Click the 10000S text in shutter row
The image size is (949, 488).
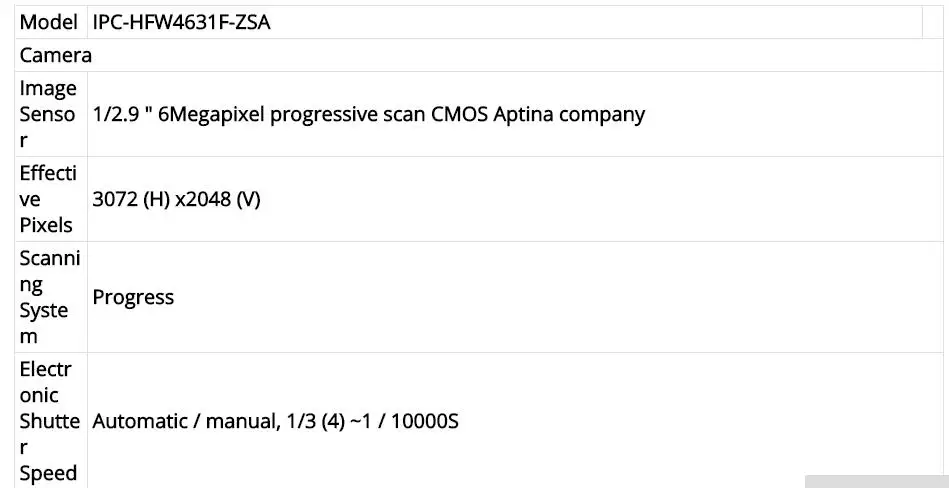425,421
